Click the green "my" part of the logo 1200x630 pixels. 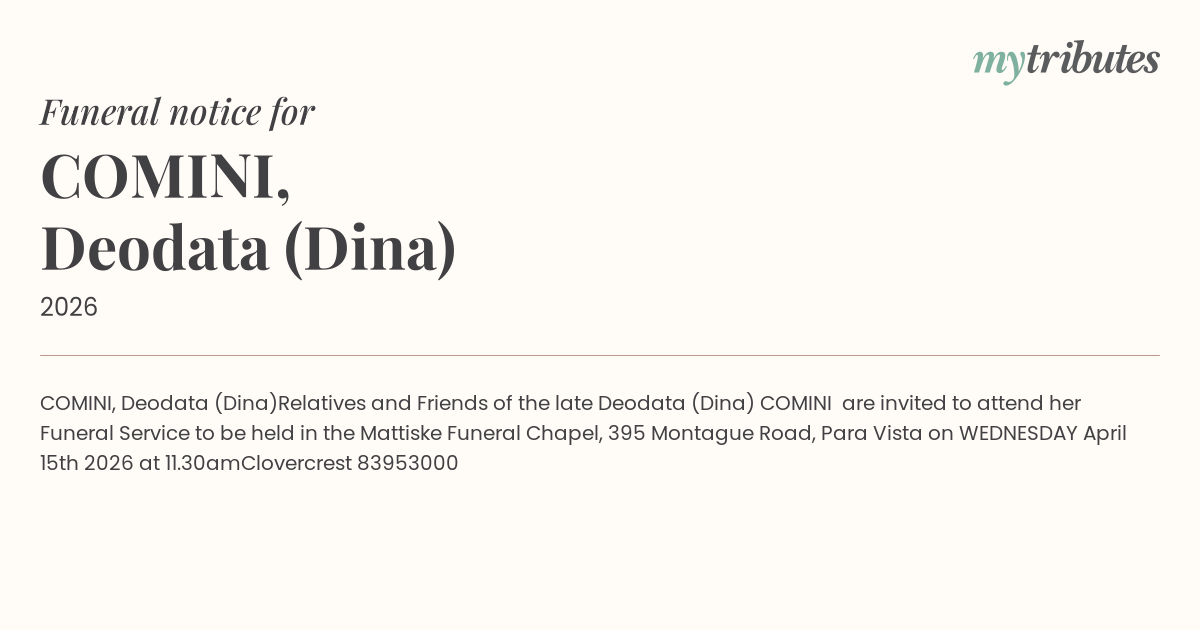[x=998, y=62]
